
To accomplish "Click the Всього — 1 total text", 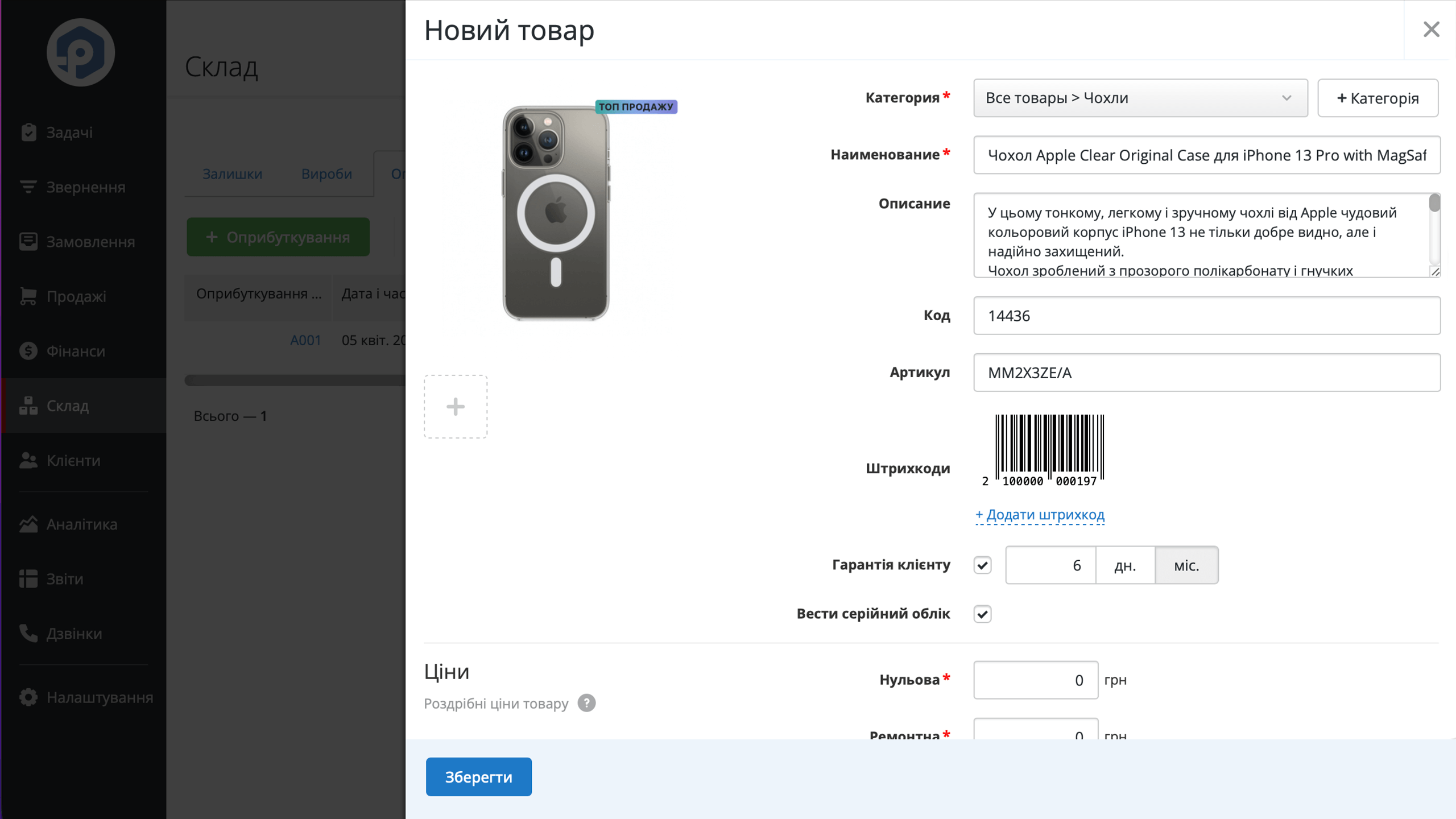I will tap(230, 416).
